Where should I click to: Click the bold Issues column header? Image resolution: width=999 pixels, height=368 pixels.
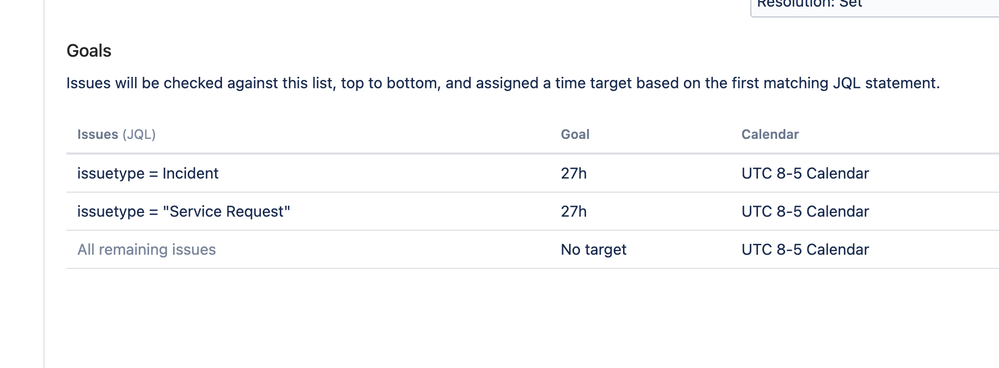click(97, 134)
